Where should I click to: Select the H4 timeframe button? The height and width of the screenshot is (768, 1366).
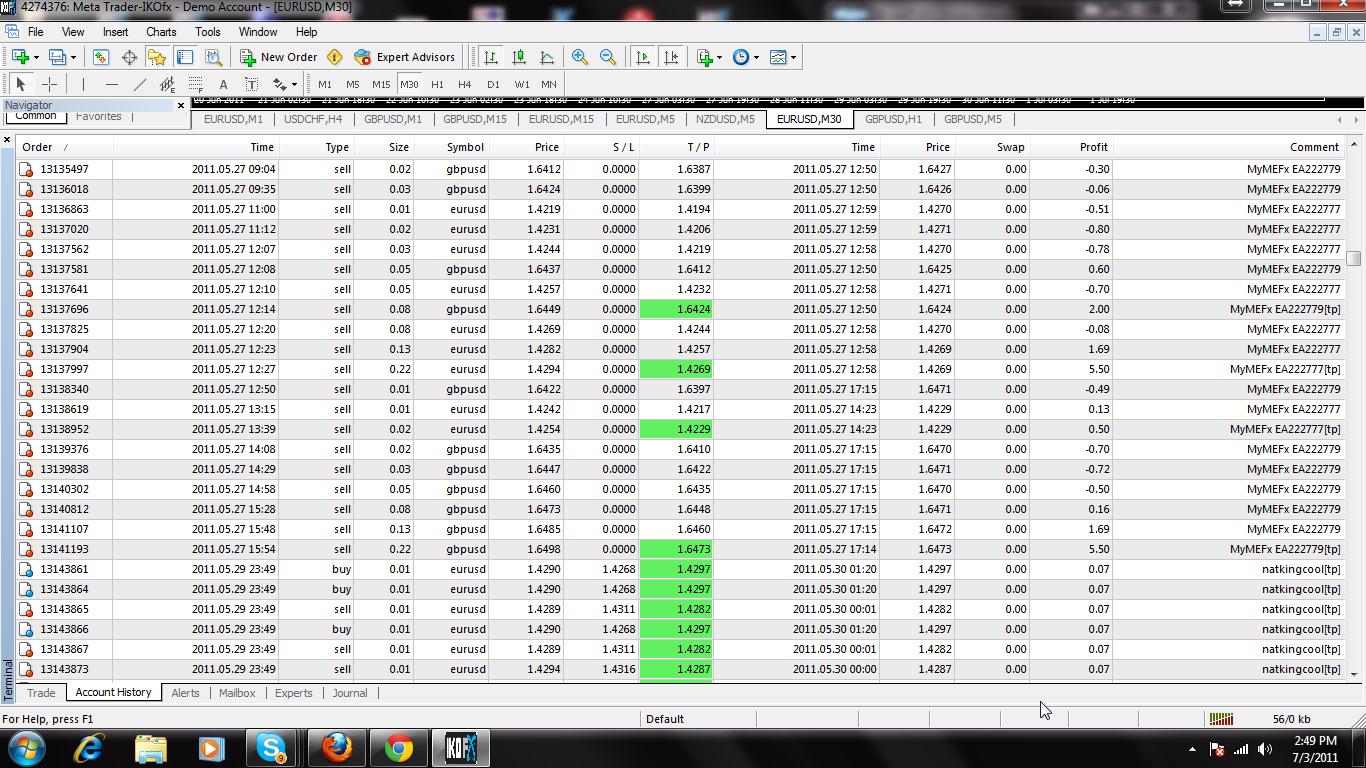[464, 85]
